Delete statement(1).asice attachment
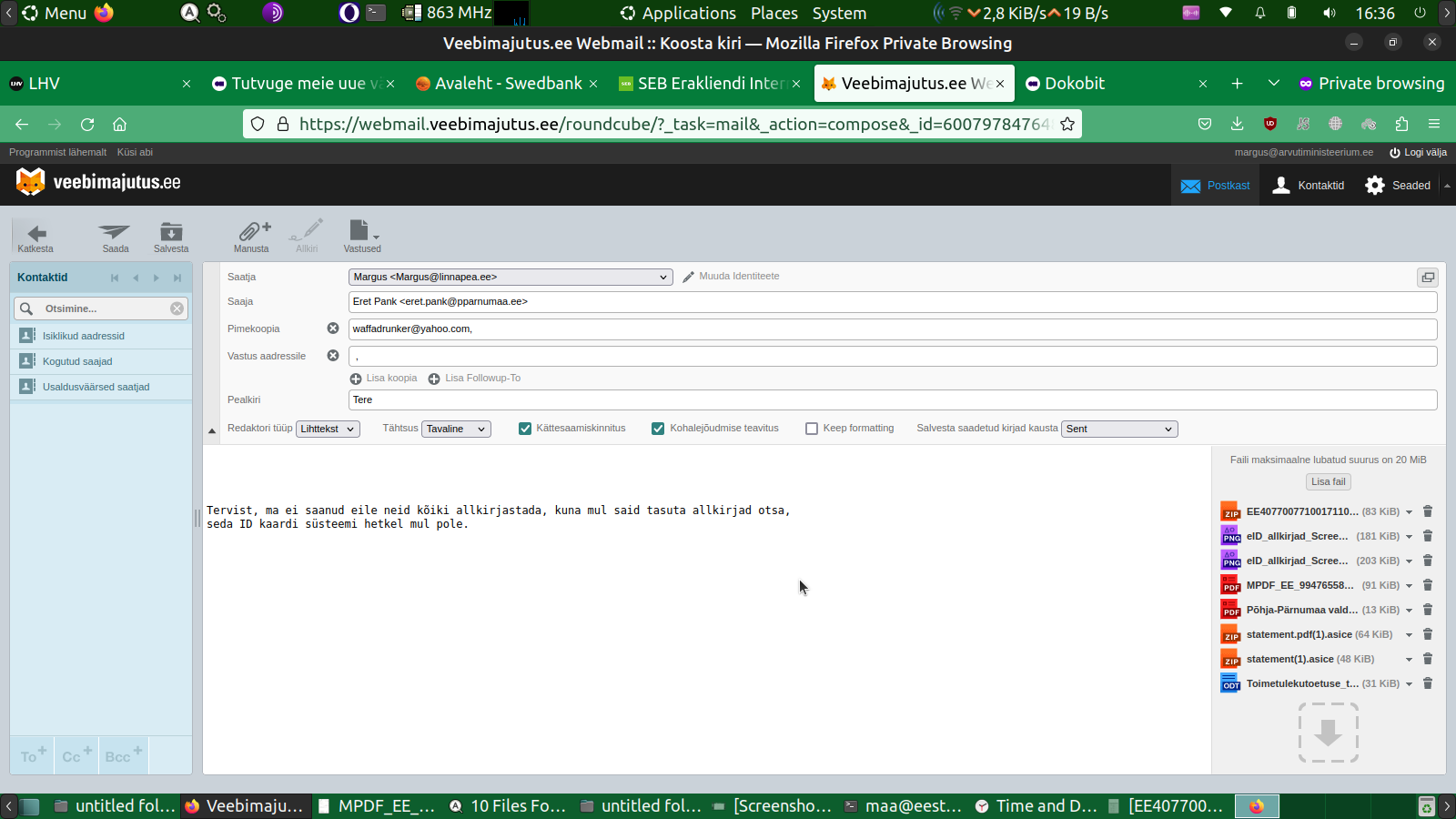 (x=1428, y=659)
